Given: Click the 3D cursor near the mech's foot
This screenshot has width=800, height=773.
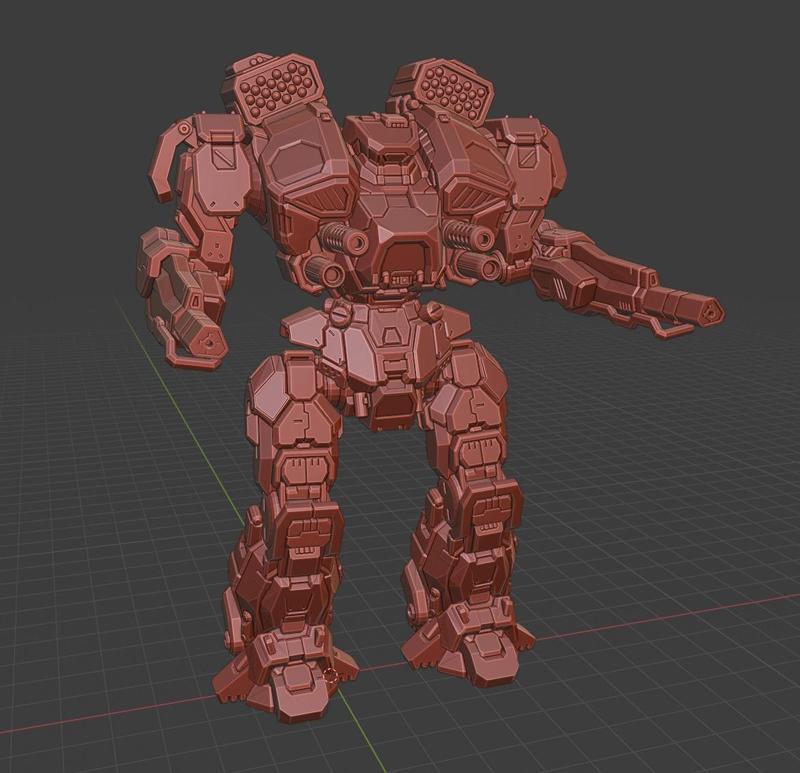Looking at the screenshot, I should [330, 677].
